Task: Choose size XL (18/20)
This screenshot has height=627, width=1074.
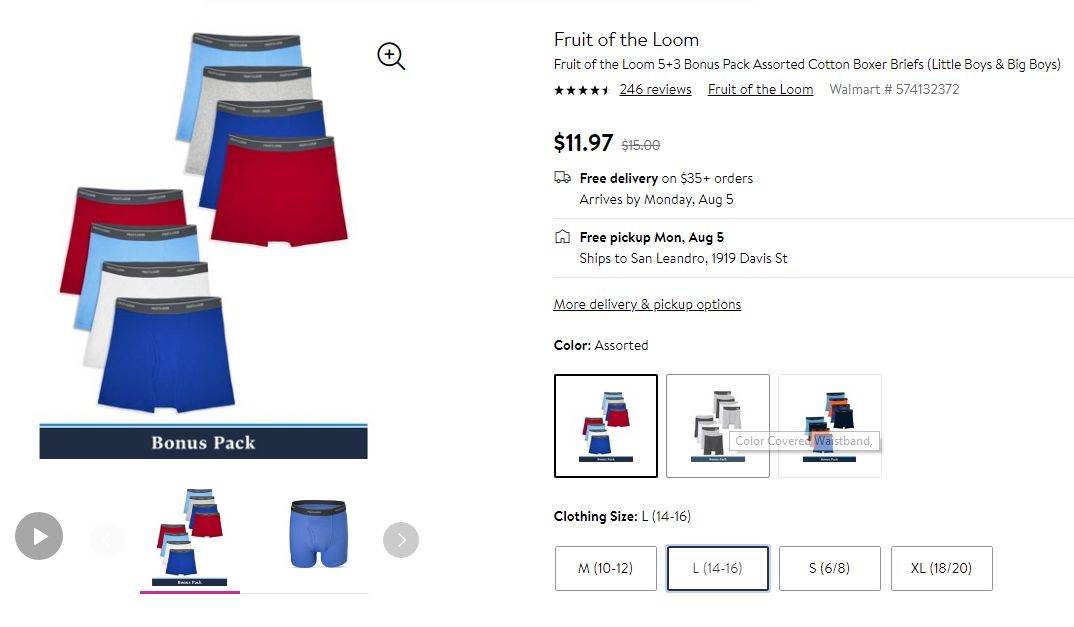Action: click(x=942, y=568)
